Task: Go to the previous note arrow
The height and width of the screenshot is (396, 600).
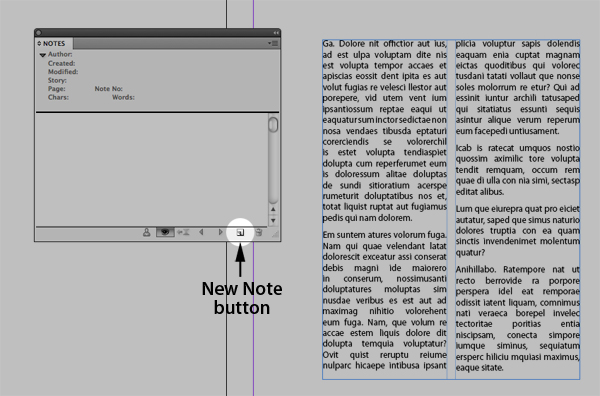Action: pos(201,232)
